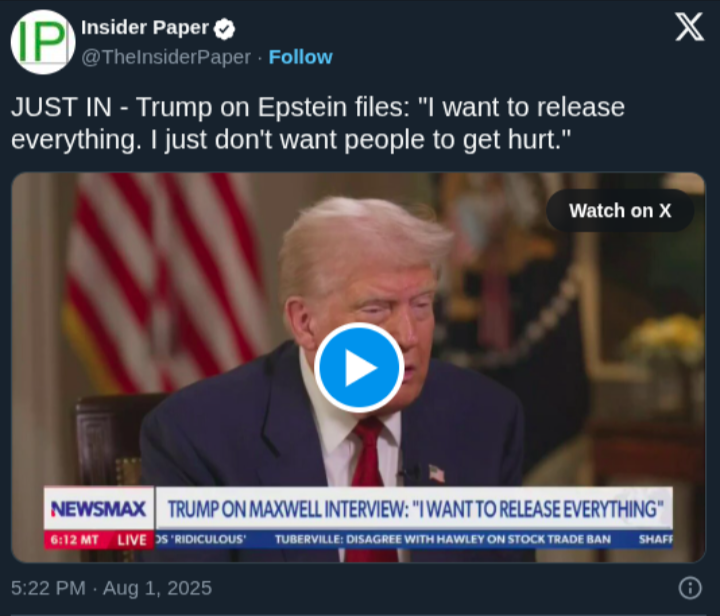The width and height of the screenshot is (720, 616).
Task: Click the blue verified checkmark badge
Action: coord(224,29)
